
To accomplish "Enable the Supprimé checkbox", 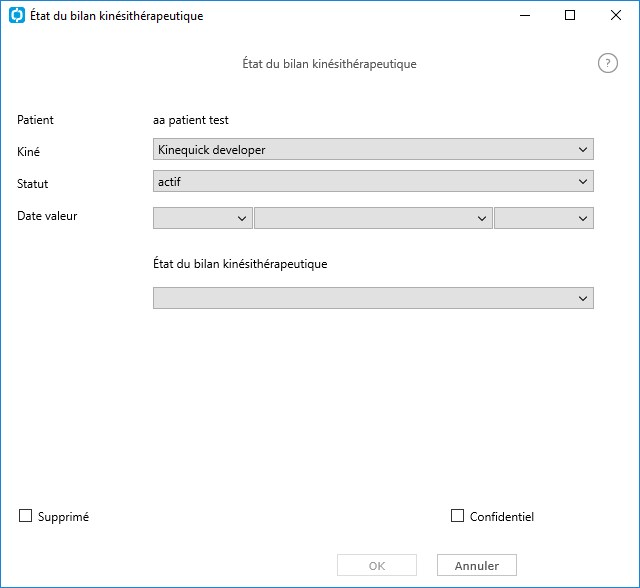I will pyautogui.click(x=25, y=515).
